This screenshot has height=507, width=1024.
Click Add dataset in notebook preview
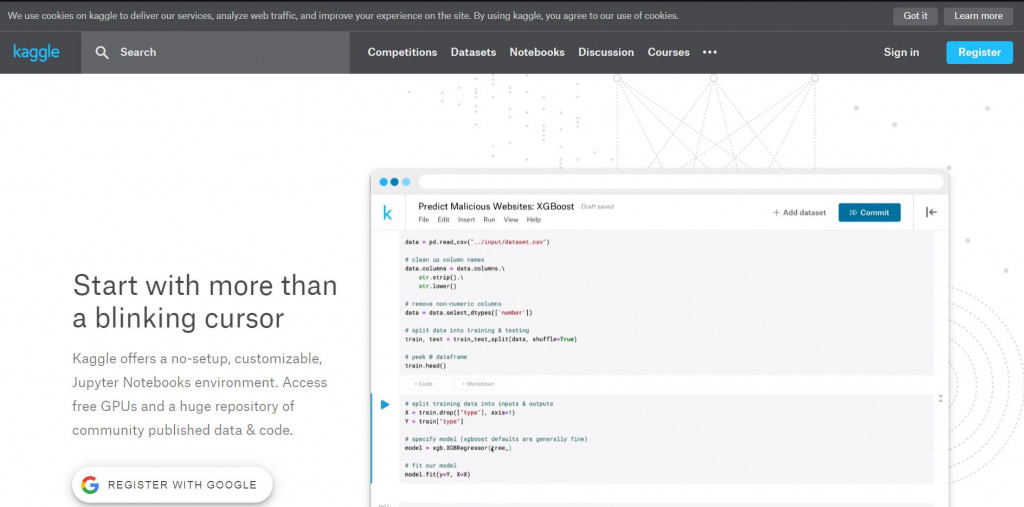click(x=799, y=212)
